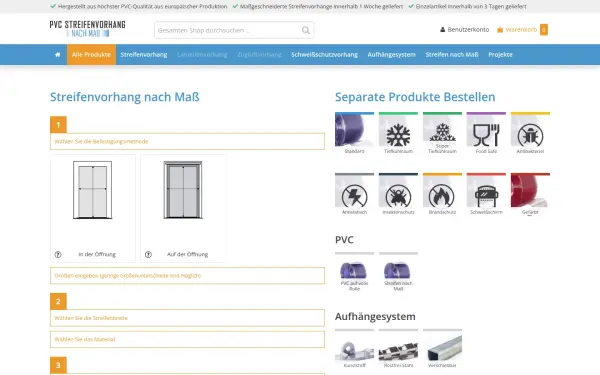This screenshot has height=375, width=600.
Task: Select the 'In der Öffnung' mounting option
Action: [93, 208]
